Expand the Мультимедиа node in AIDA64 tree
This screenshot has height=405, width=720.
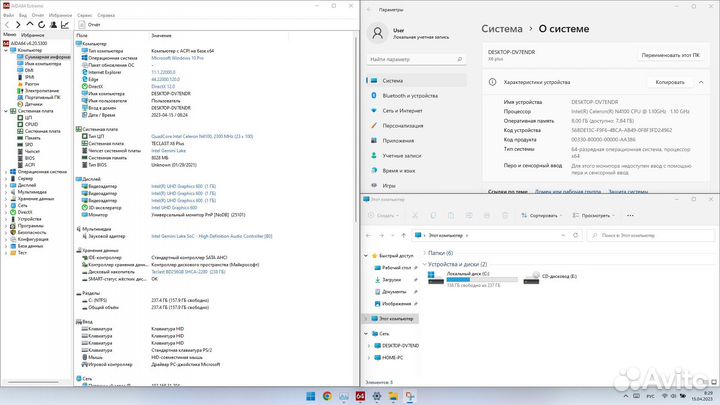pos(6,192)
